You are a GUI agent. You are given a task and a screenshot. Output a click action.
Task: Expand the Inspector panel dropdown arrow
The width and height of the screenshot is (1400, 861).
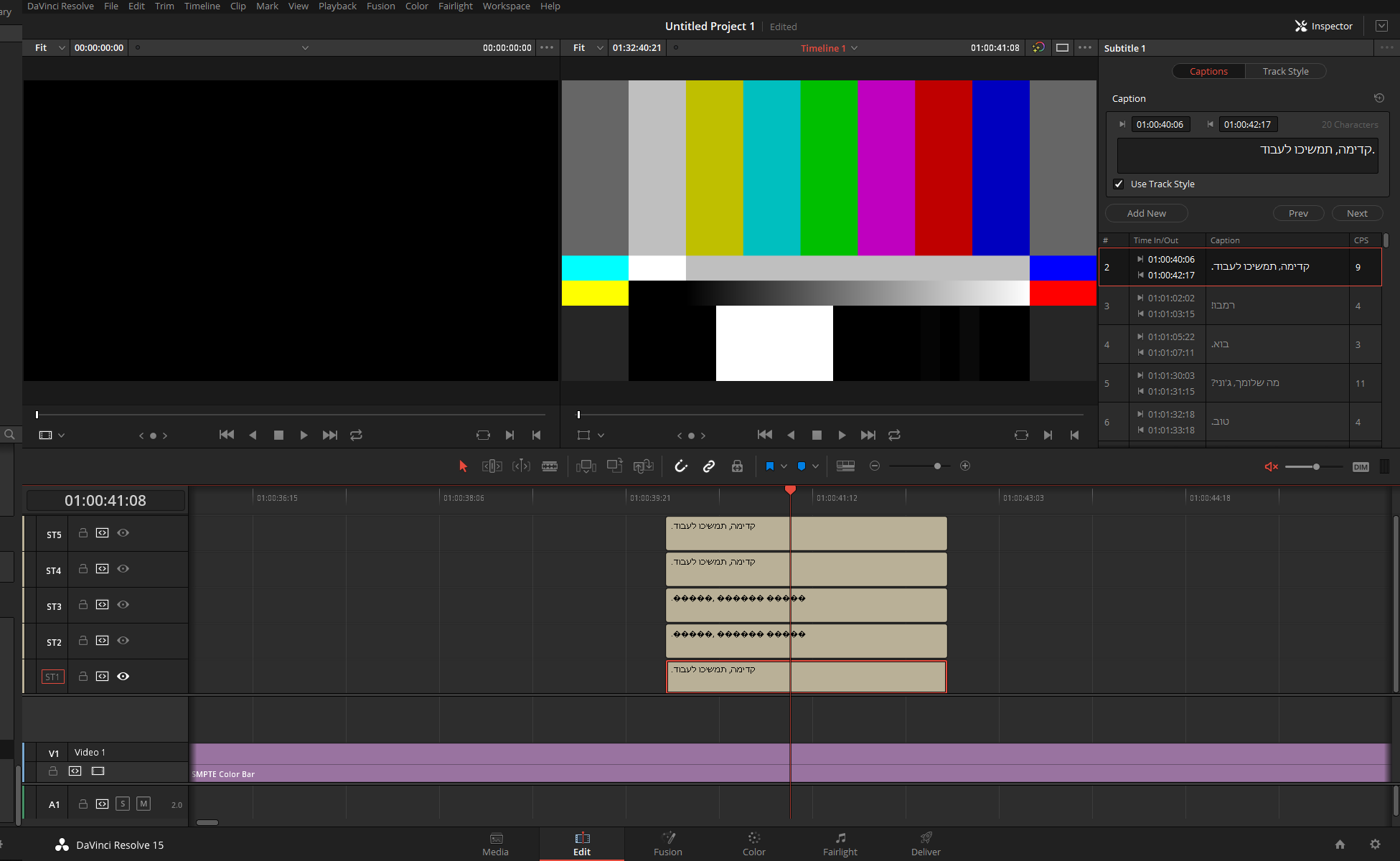(x=1381, y=26)
